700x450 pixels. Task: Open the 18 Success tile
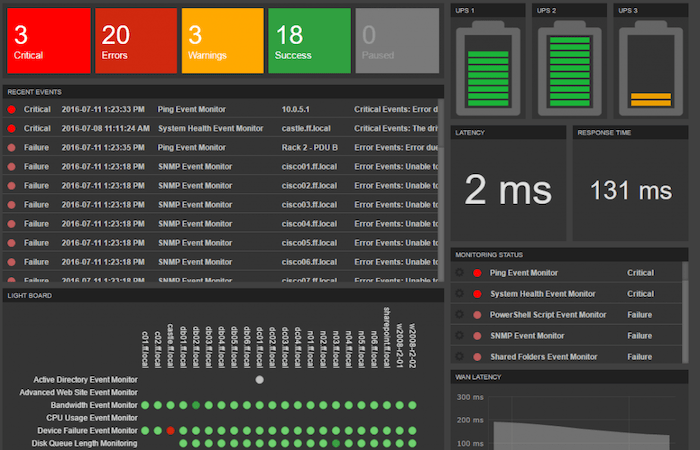point(309,41)
